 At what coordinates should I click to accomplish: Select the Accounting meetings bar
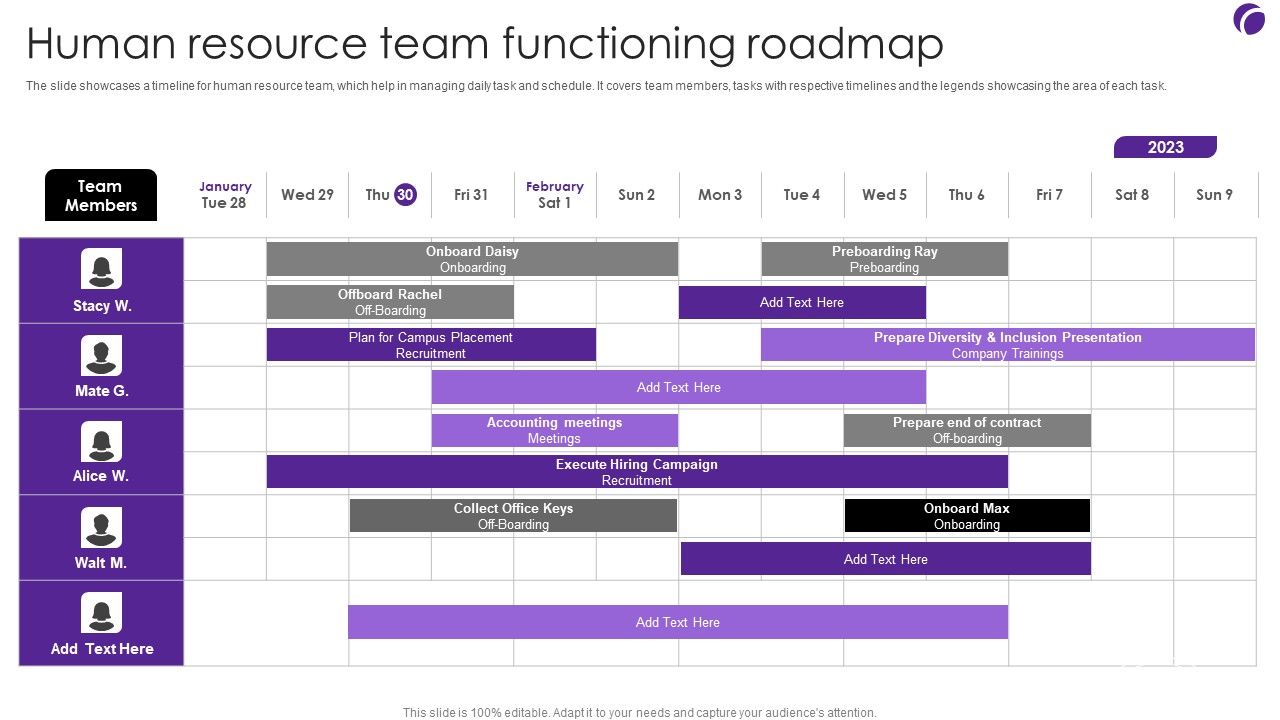[555, 430]
